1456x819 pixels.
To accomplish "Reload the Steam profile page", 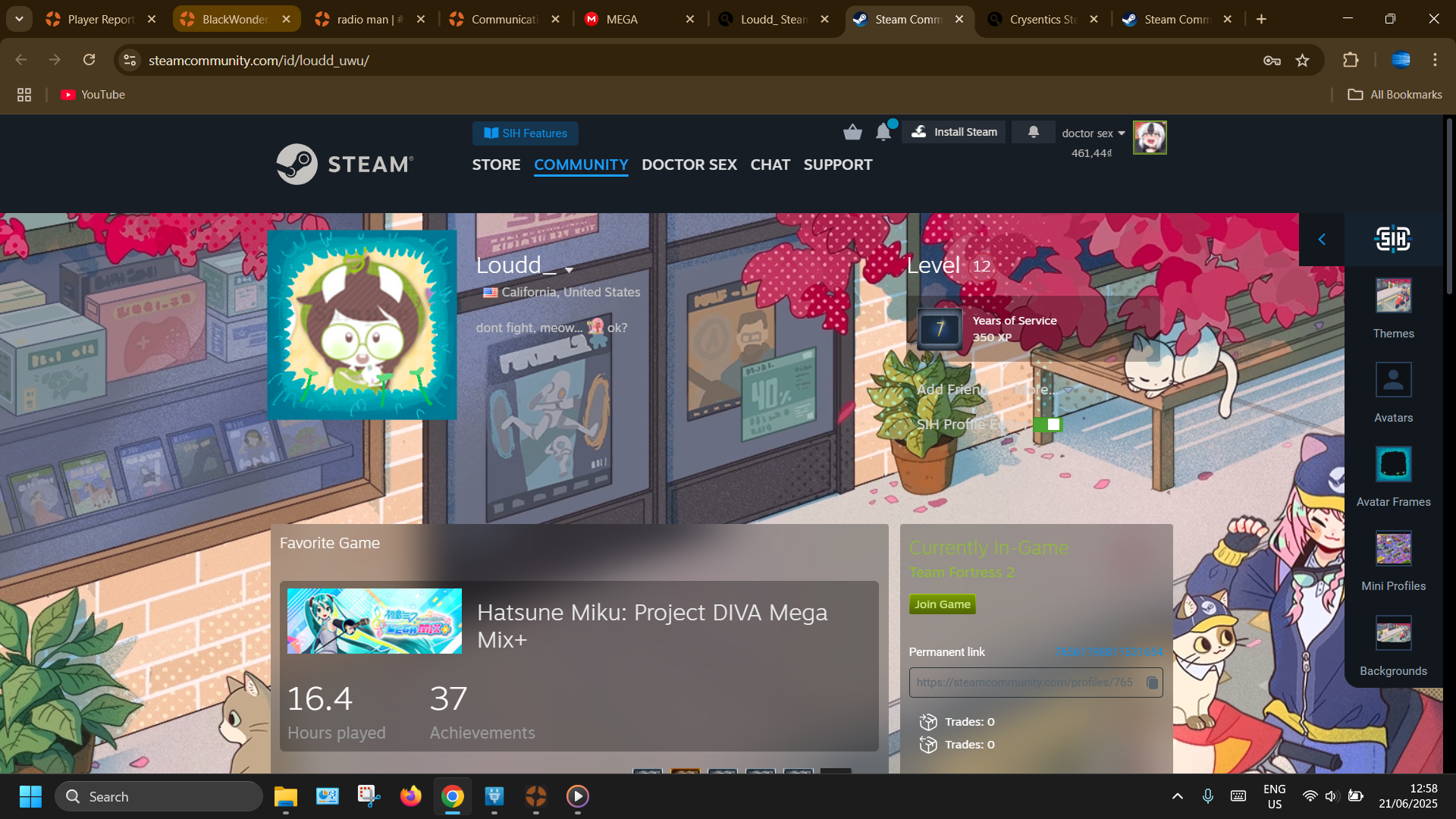I will tap(89, 60).
